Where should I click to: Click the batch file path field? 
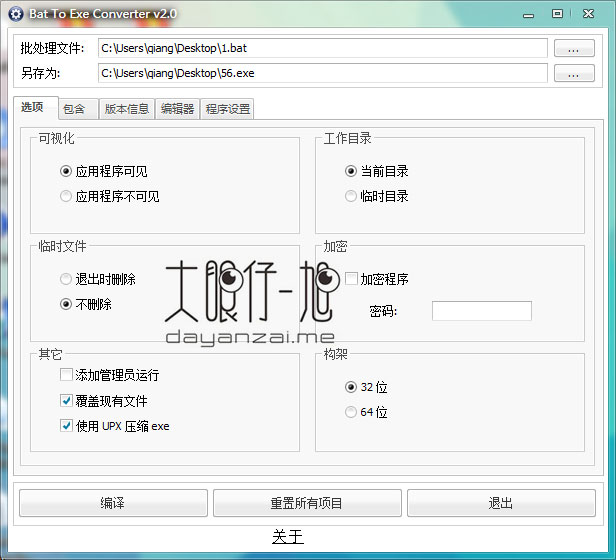click(x=323, y=48)
